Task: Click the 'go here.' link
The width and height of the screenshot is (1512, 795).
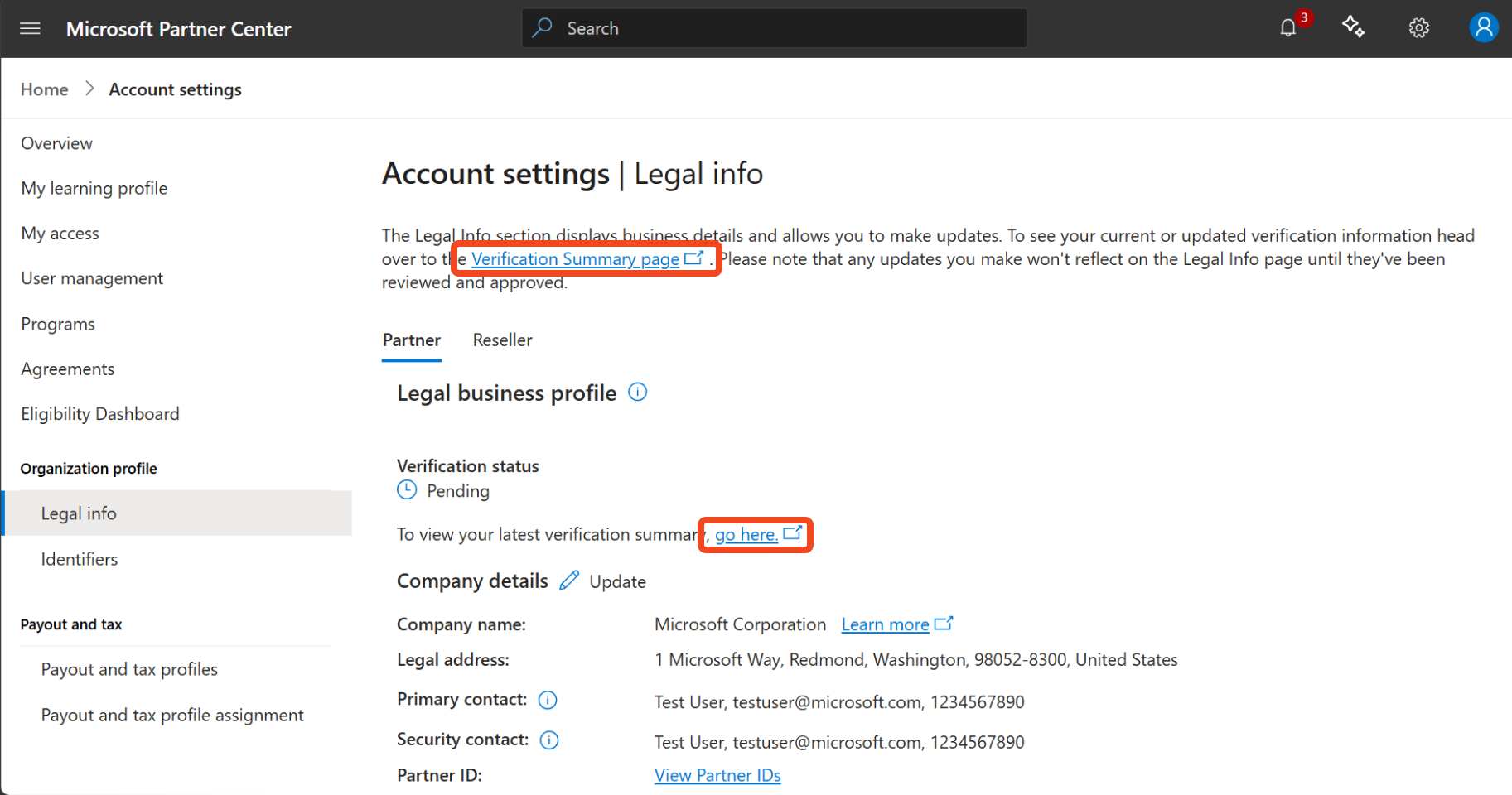Action: coord(746,535)
